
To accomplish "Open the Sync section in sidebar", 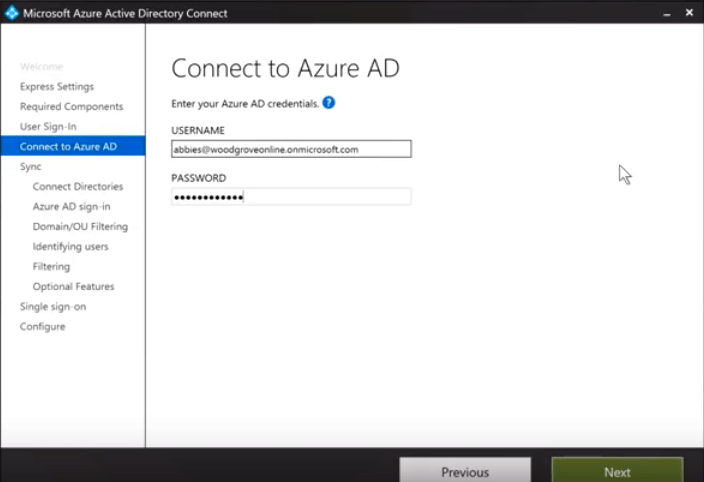I will tap(31, 167).
